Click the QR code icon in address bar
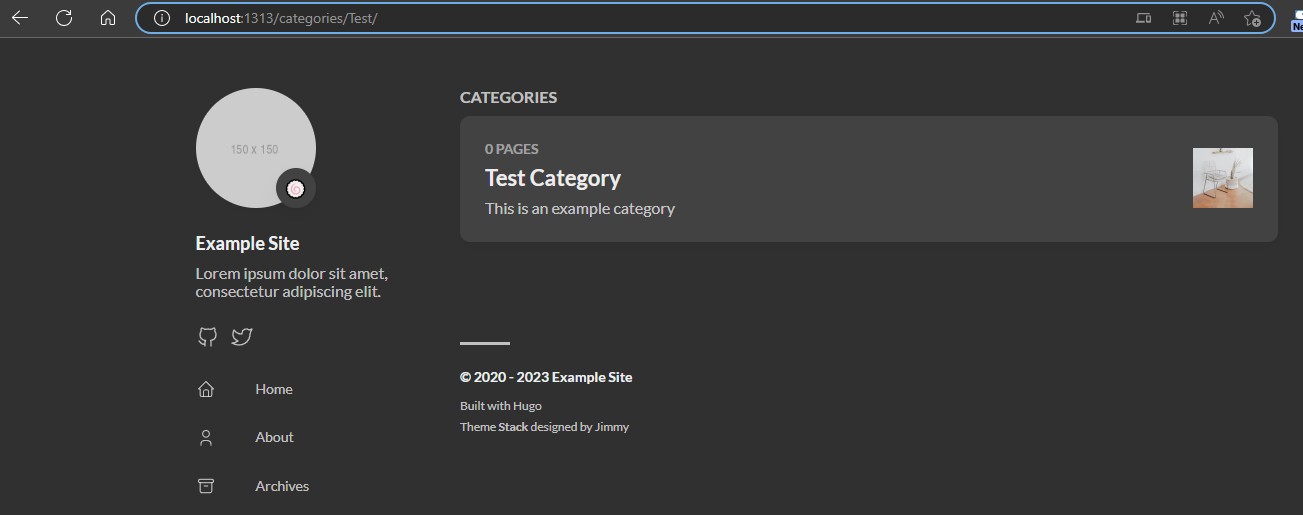Image resolution: width=1303 pixels, height=515 pixels. click(x=1180, y=18)
